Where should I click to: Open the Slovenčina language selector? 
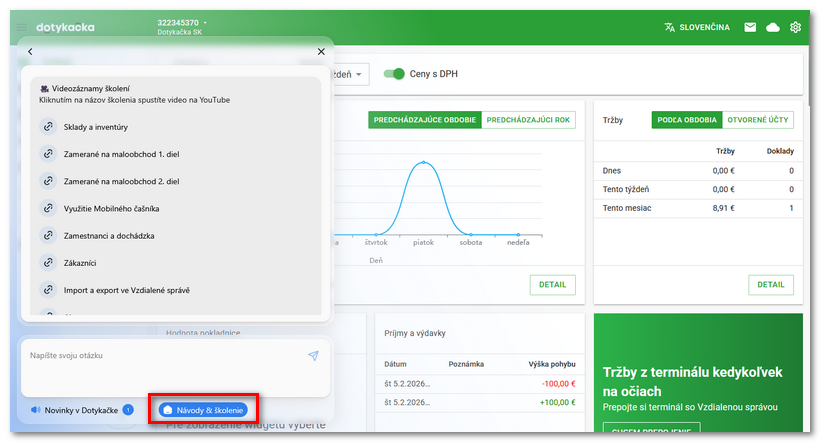click(x=696, y=27)
